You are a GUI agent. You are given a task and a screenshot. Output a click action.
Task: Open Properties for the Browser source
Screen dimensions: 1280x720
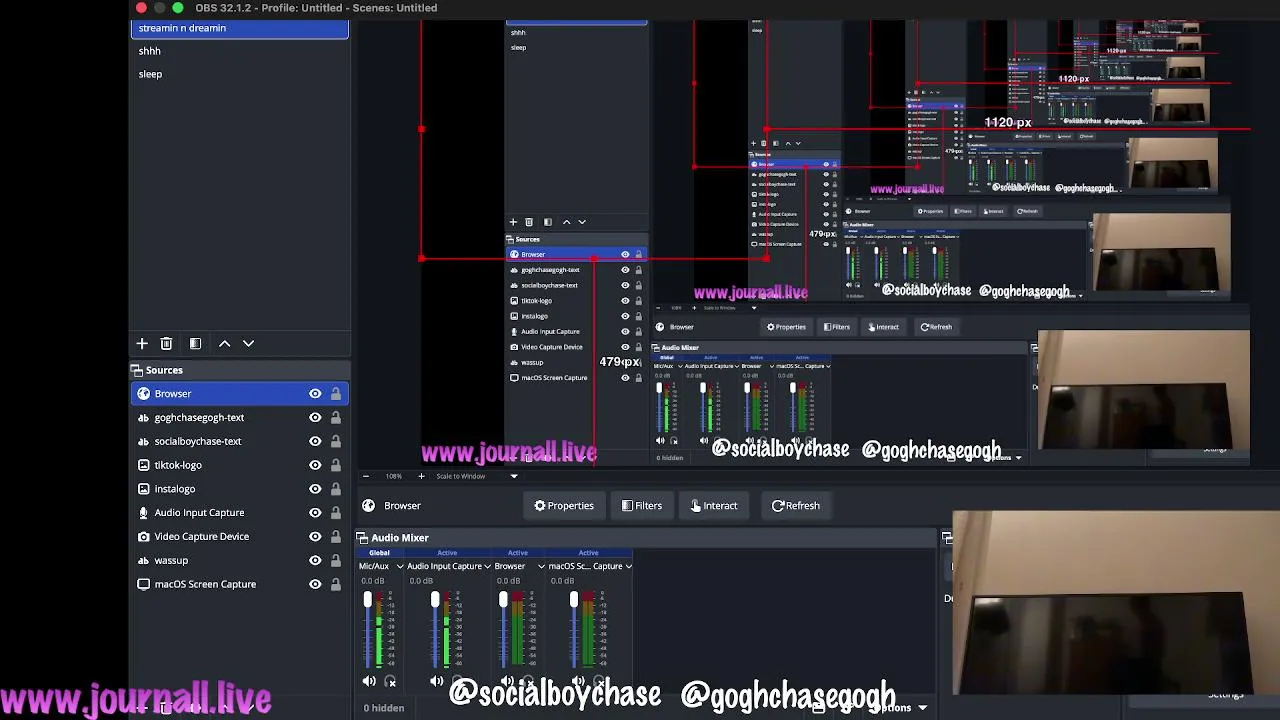pyautogui.click(x=564, y=506)
